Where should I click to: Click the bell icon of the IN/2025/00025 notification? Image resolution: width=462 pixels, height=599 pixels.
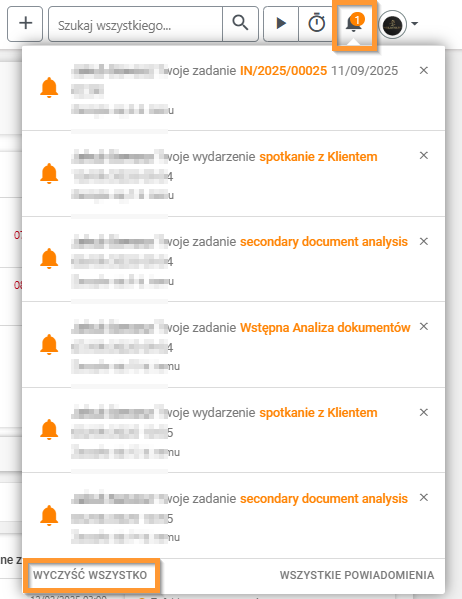coord(49,88)
